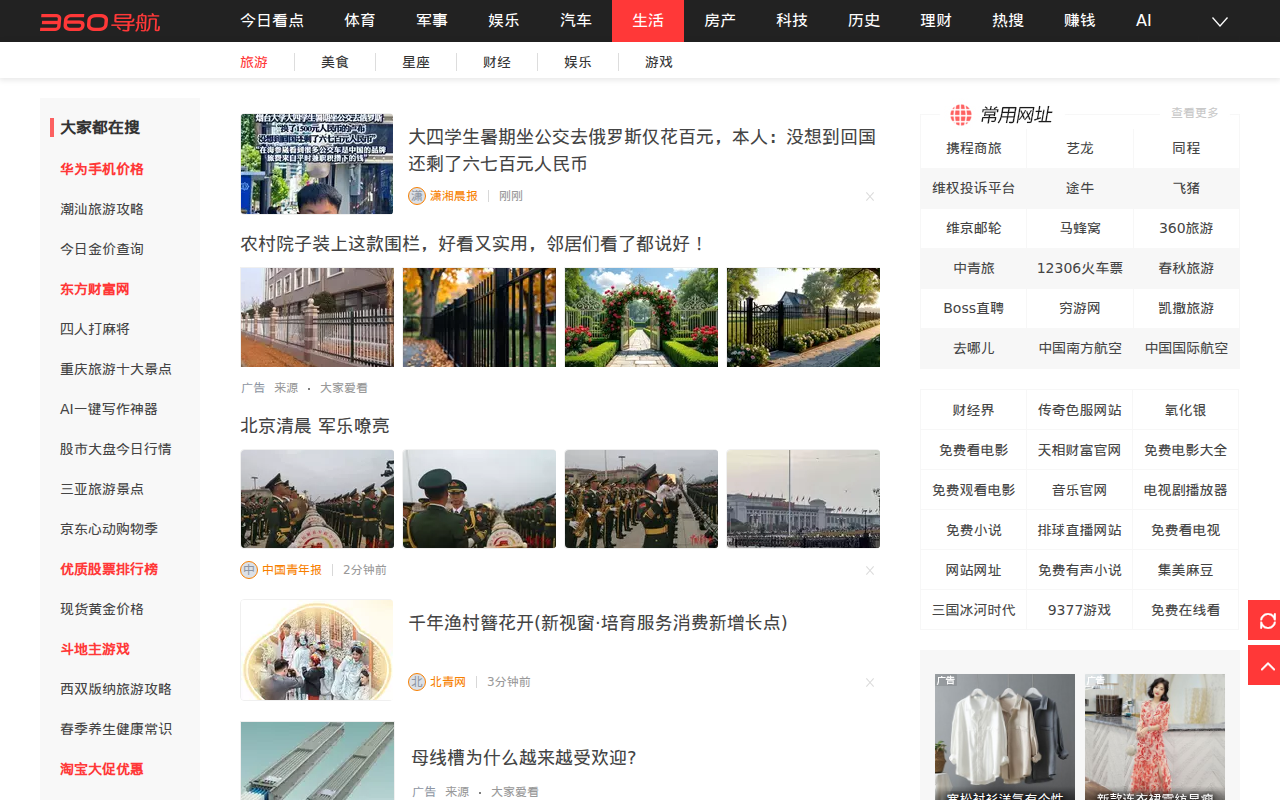
Task: Open the 星座 sub-category tab
Action: point(416,62)
